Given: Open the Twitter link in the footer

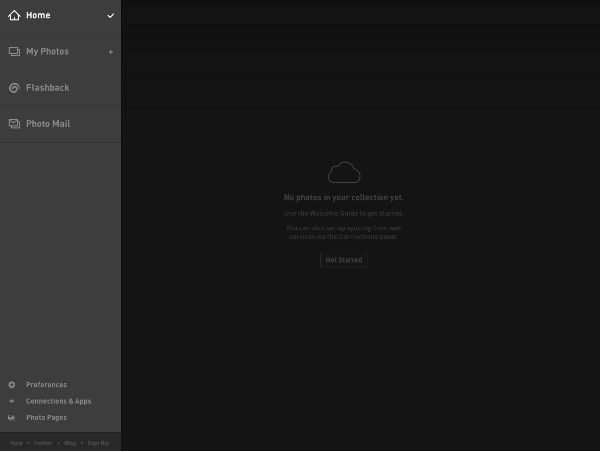Looking at the screenshot, I should point(43,443).
